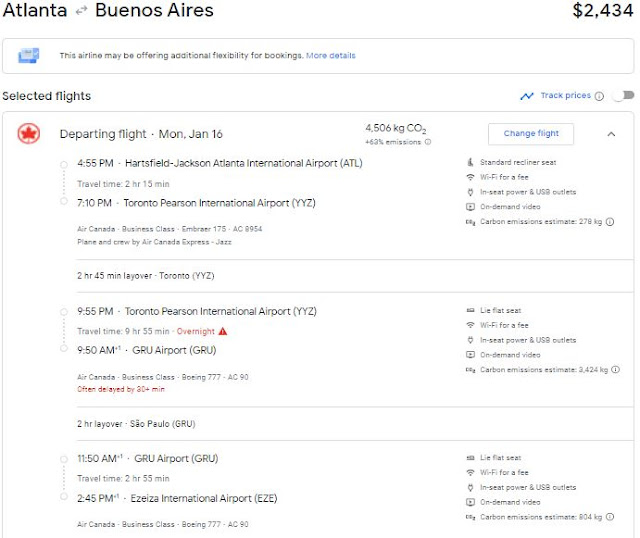
Task: Click CO2 icon beside 278 kg estimate
Action: coord(470,222)
